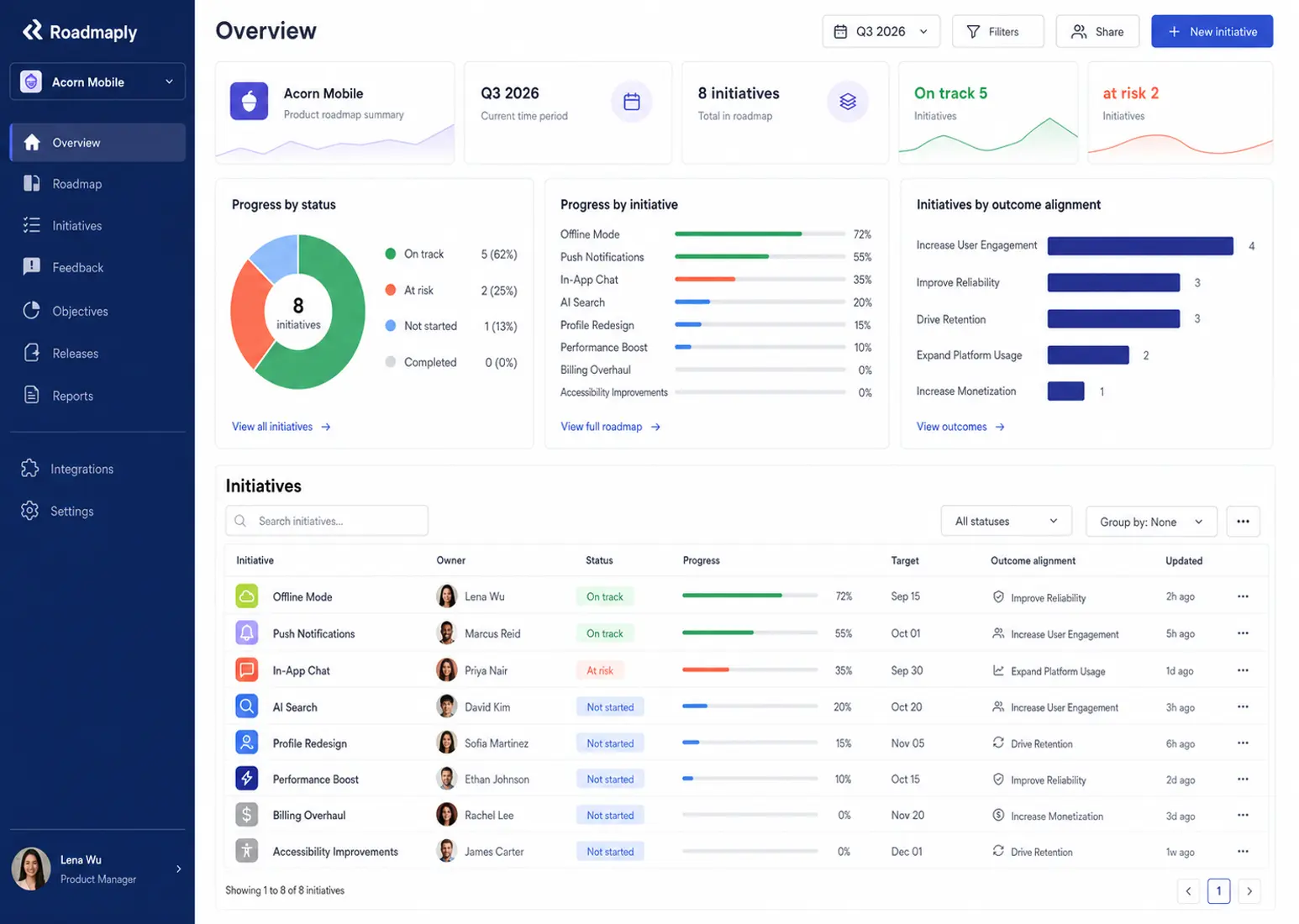Click the New initiative button

1212,31
